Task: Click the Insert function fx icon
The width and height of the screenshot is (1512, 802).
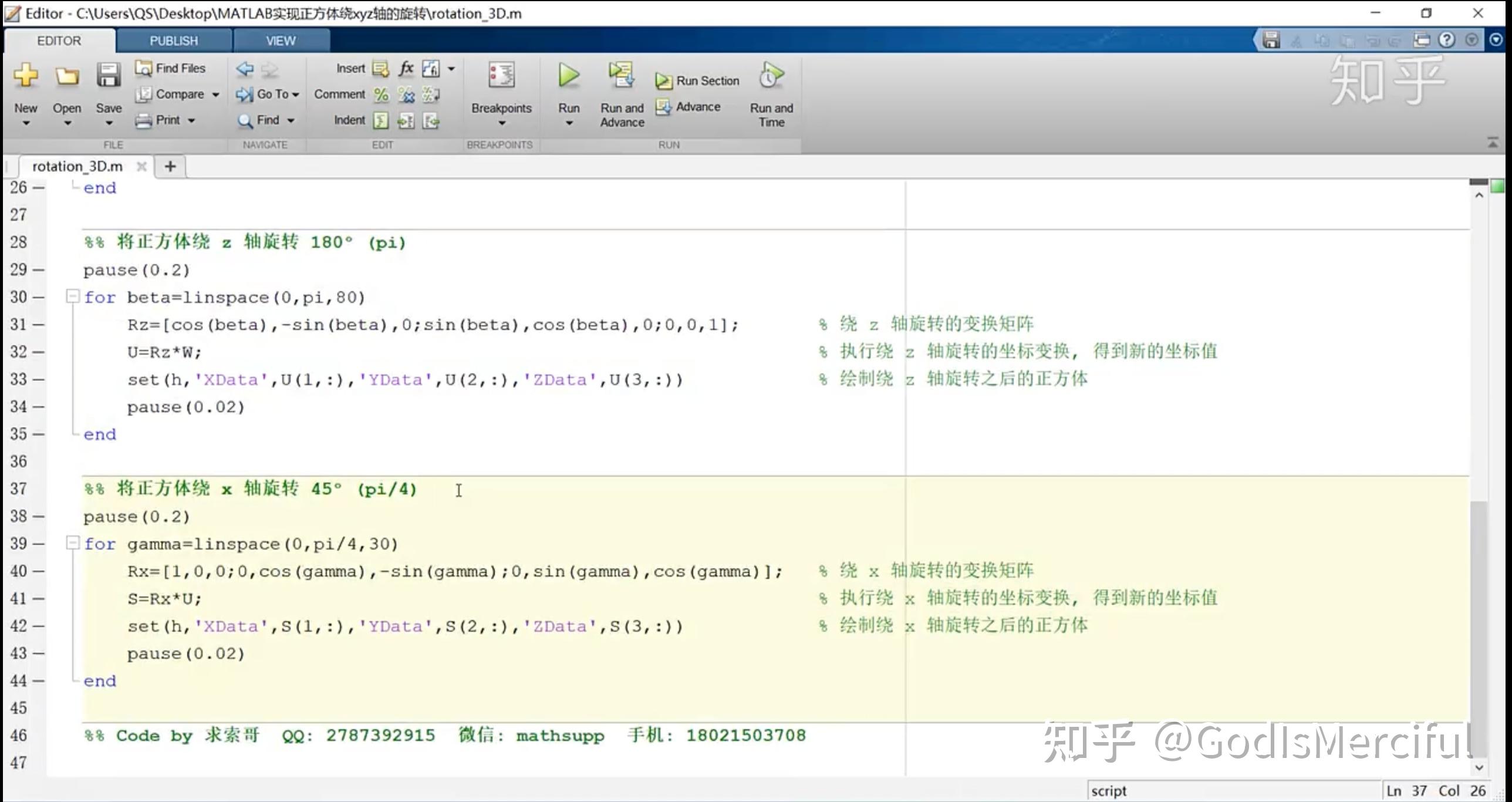Action: coord(406,69)
